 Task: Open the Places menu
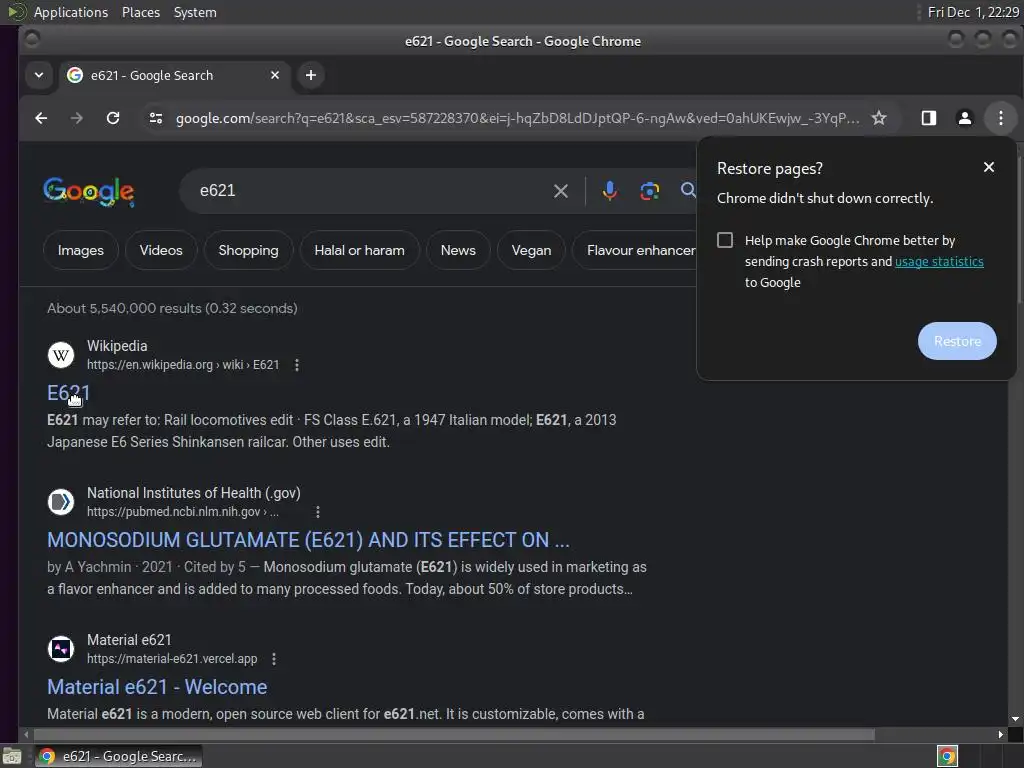coord(140,12)
